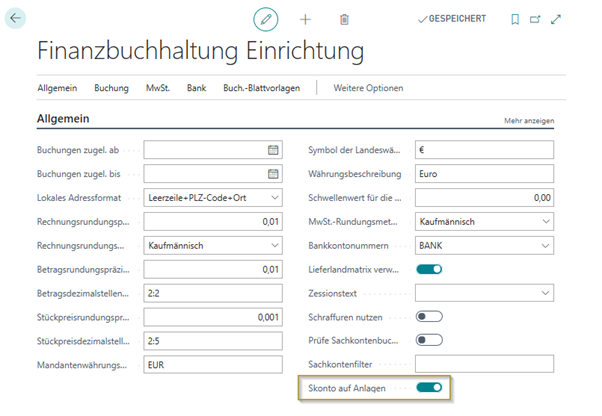This screenshot has width=602, height=416.
Task: Select the Buch.-Blattvorlagen tab
Action: tap(261, 88)
